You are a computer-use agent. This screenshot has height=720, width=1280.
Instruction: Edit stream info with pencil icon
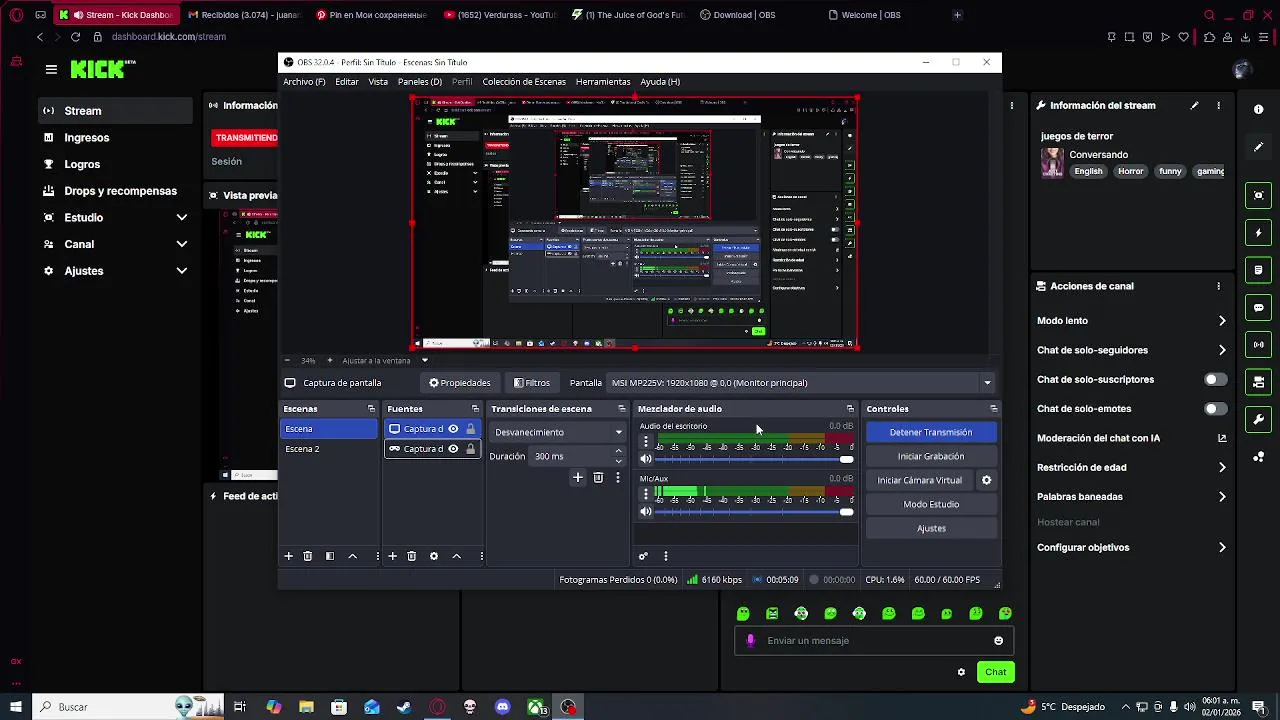[x=1194, y=105]
